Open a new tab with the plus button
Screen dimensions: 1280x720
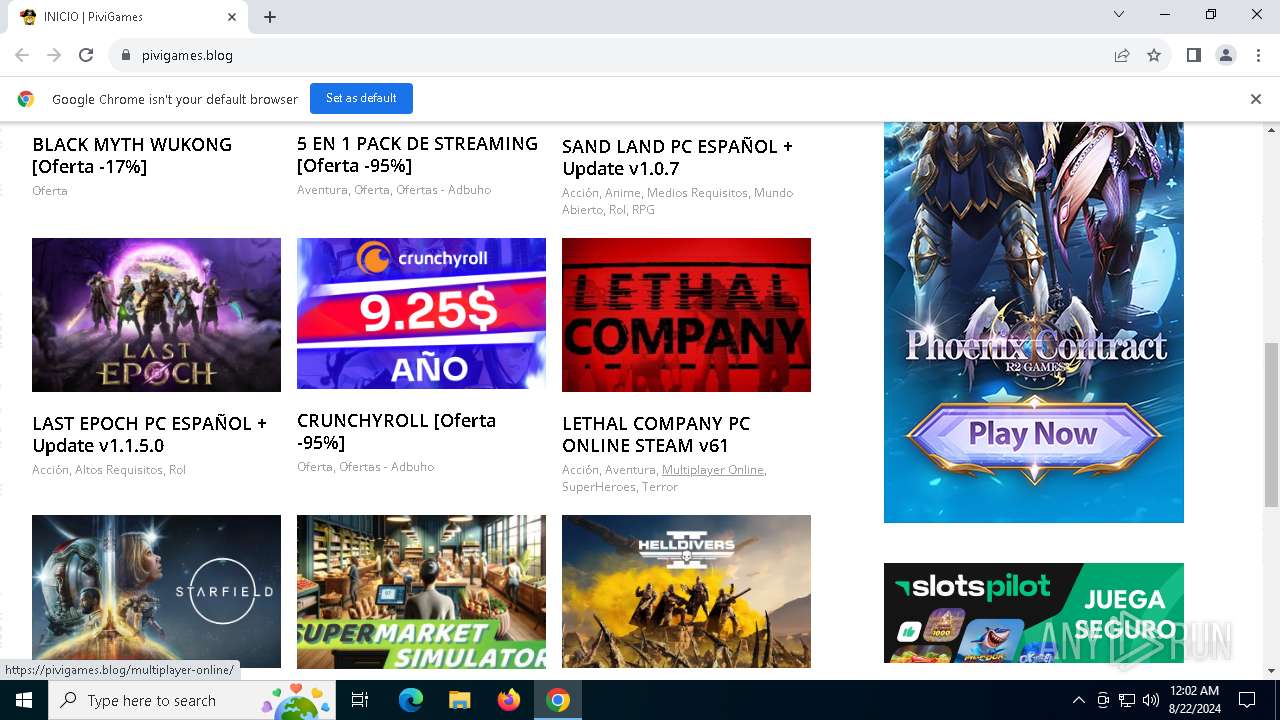click(x=270, y=17)
